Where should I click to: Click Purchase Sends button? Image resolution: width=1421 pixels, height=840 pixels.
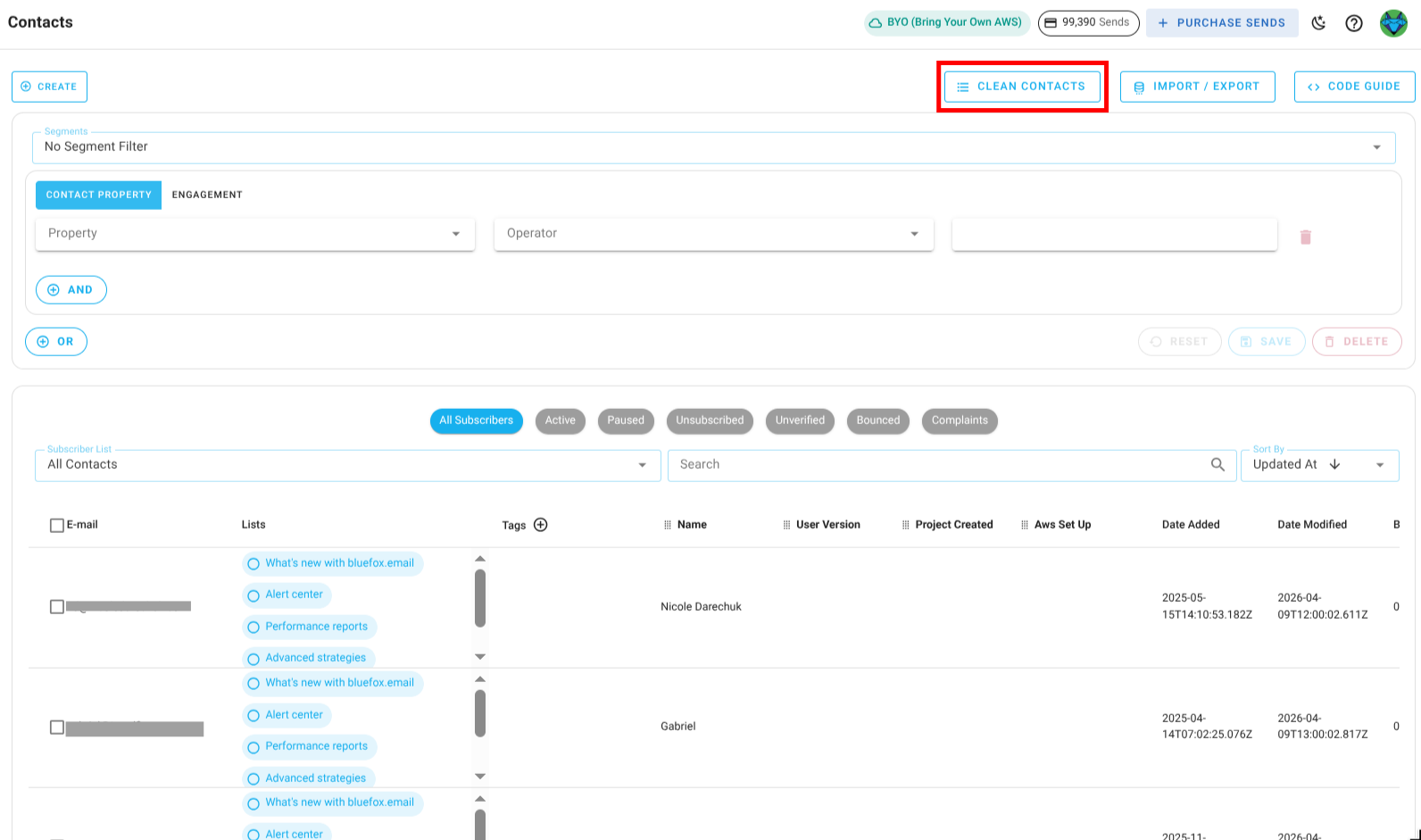(1222, 23)
